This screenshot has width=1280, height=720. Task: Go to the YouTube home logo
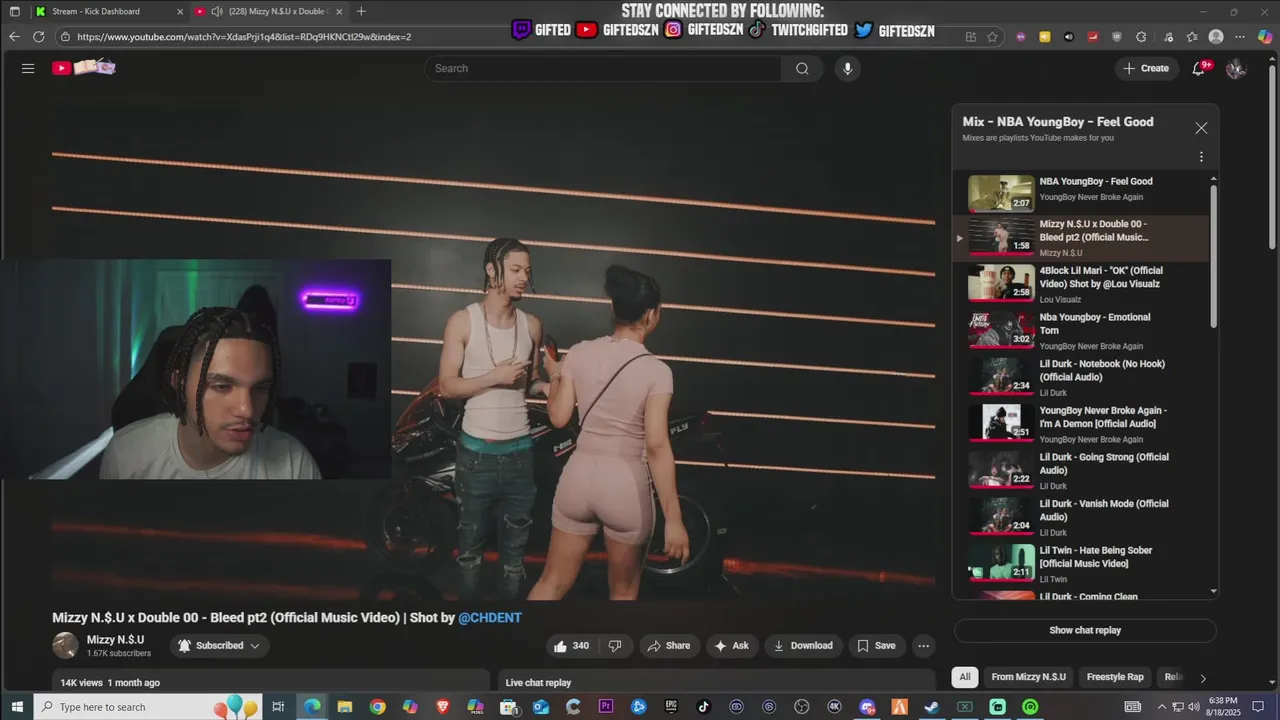[84, 68]
